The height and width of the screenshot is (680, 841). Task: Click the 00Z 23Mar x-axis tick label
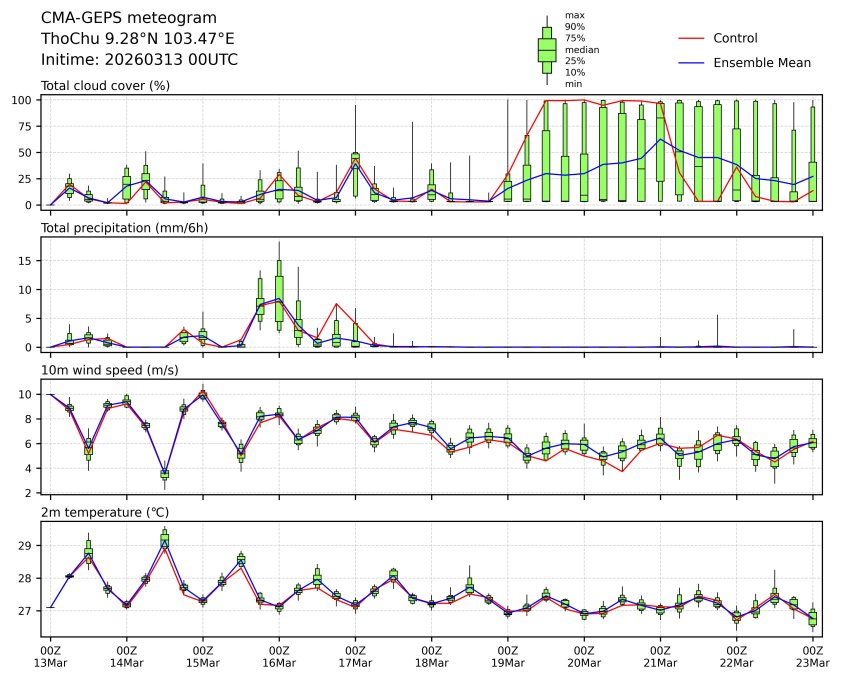pos(812,656)
